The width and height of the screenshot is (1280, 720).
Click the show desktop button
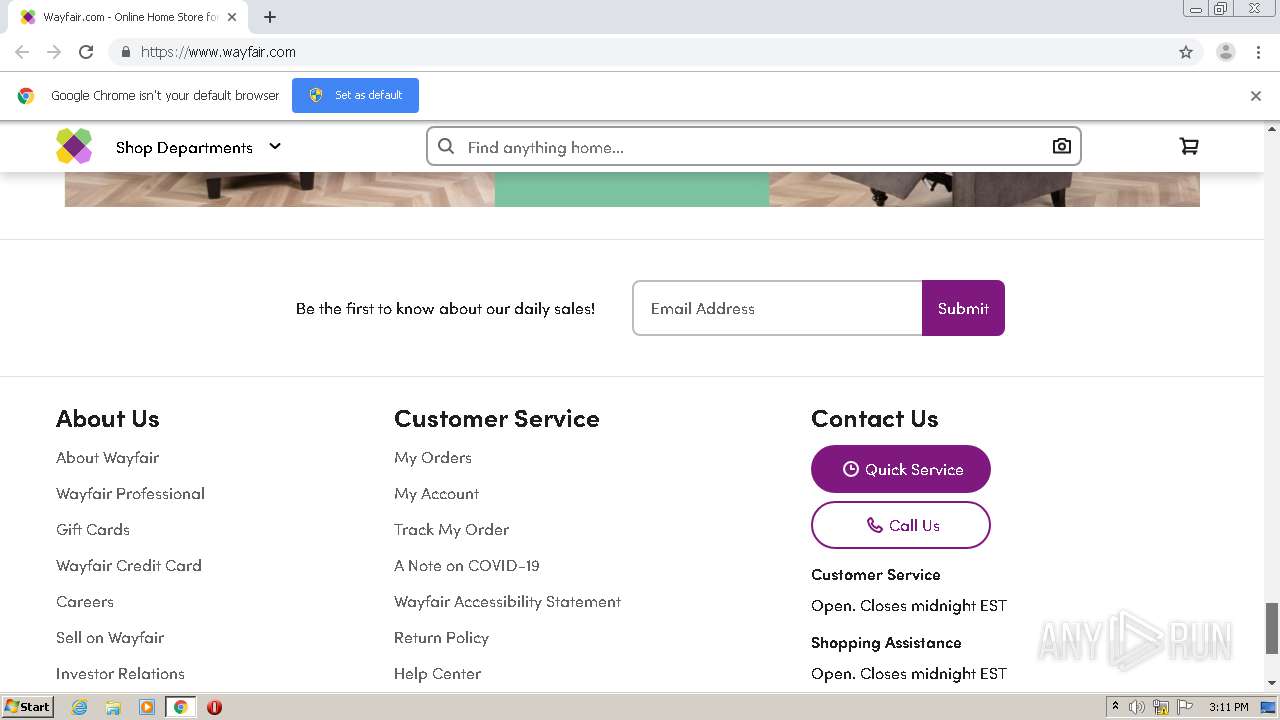click(x=1269, y=707)
